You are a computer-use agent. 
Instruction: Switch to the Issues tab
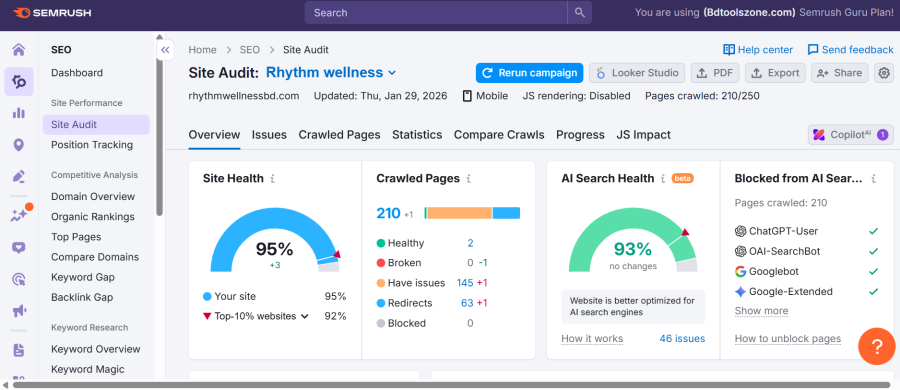coord(269,135)
